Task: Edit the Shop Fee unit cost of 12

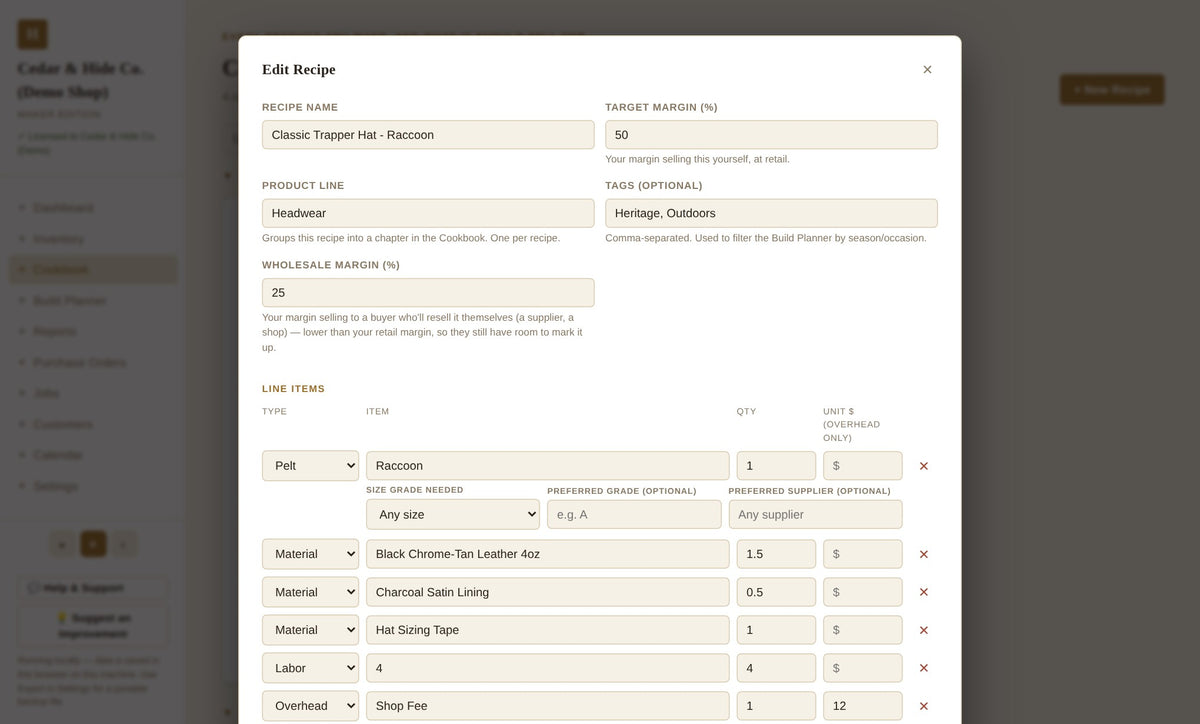Action: pyautogui.click(x=863, y=706)
